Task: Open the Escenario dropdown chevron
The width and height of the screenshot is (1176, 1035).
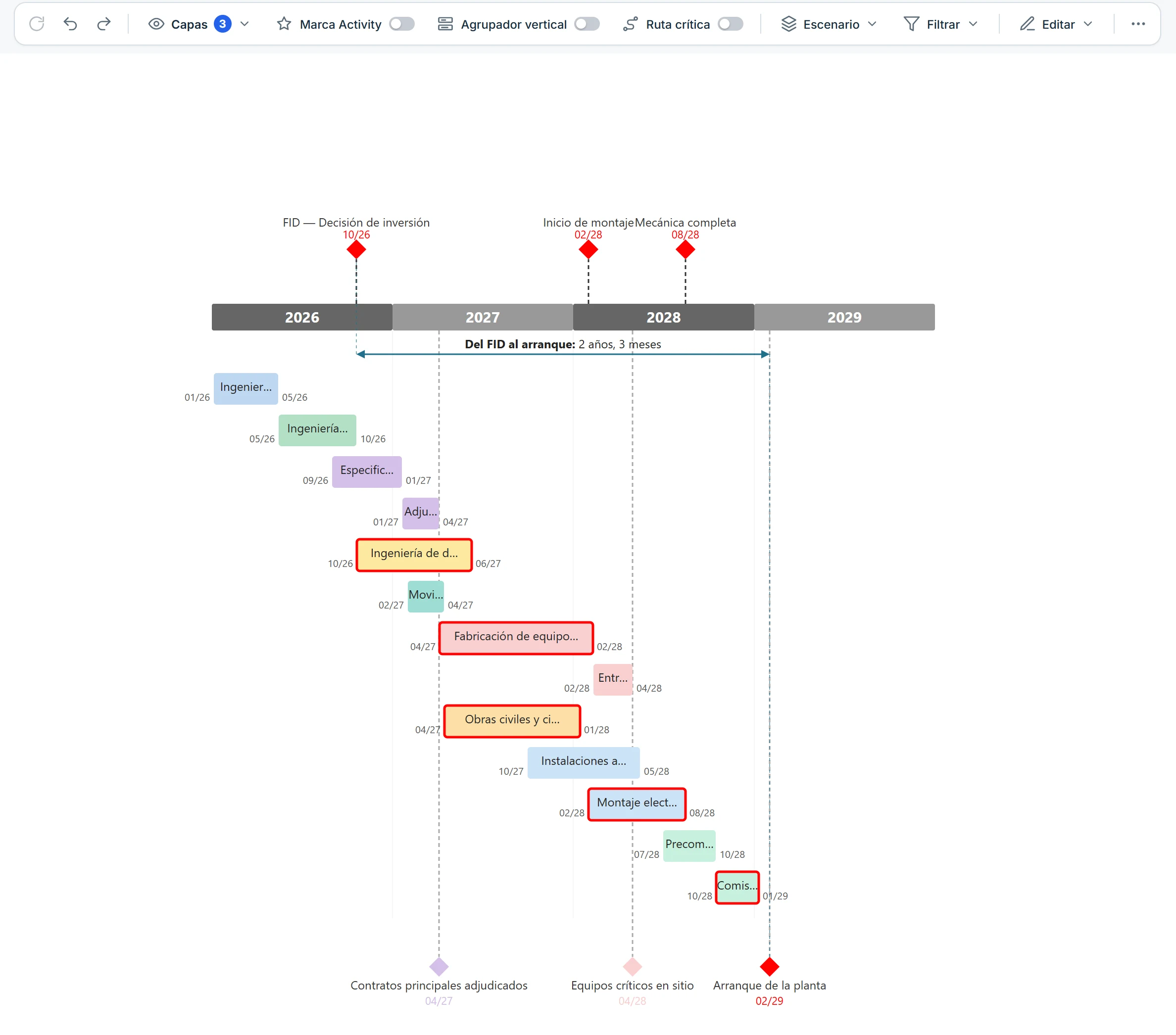Action: pos(872,24)
